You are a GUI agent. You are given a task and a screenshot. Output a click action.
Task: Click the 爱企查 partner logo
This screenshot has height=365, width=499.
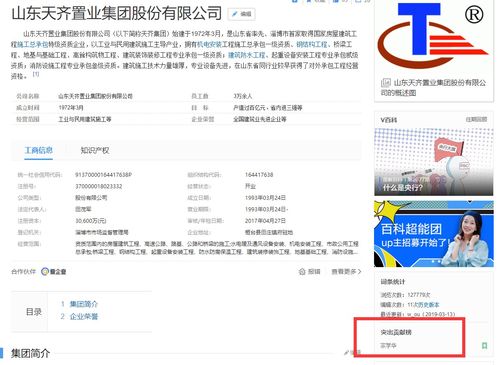(x=54, y=272)
